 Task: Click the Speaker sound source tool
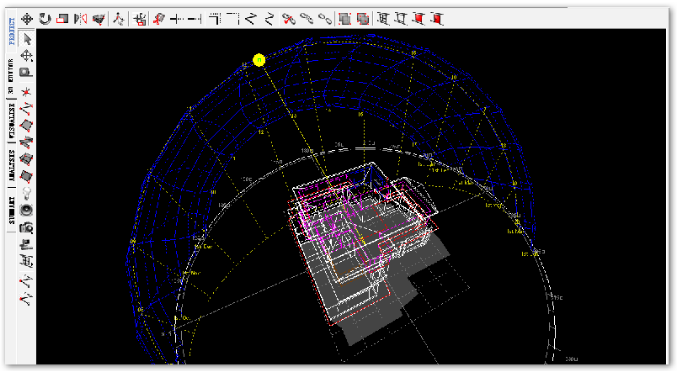tap(27, 210)
